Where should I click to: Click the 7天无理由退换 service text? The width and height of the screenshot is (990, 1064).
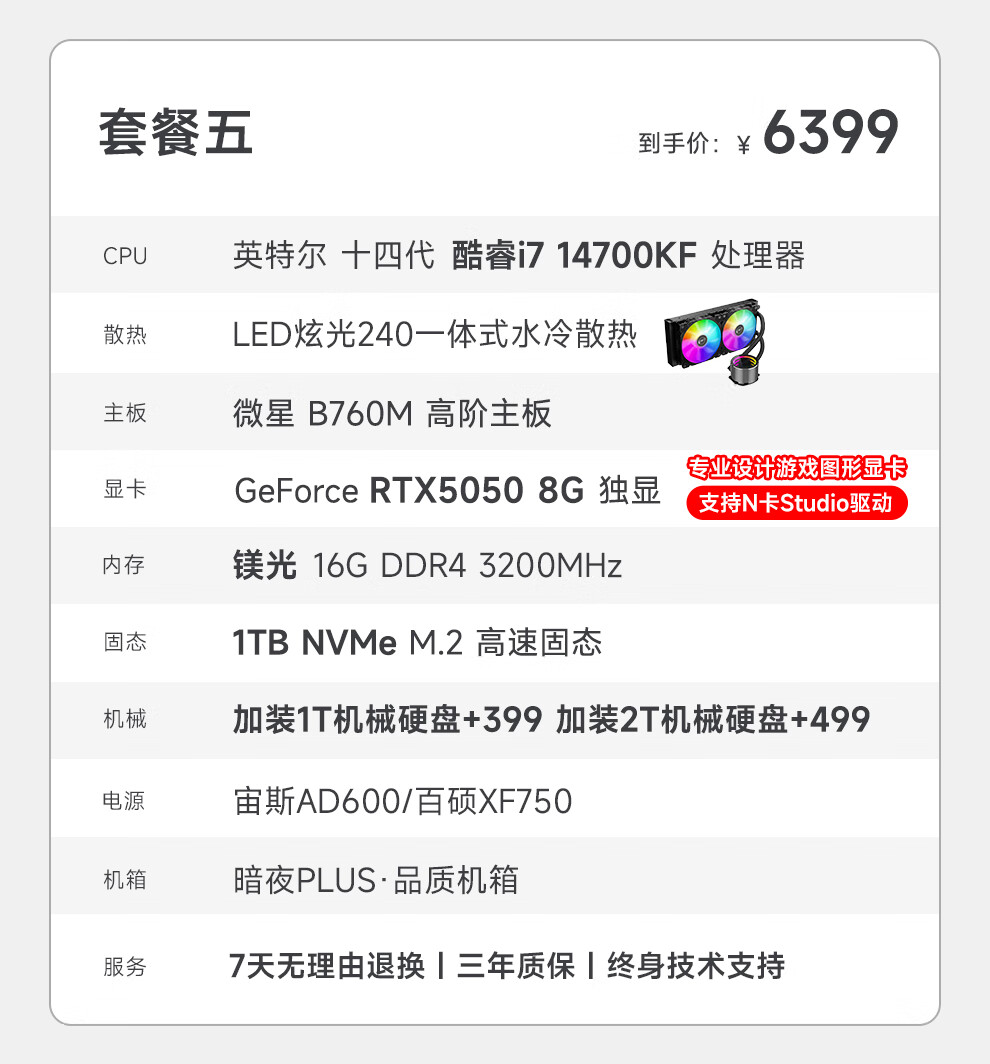(x=327, y=966)
